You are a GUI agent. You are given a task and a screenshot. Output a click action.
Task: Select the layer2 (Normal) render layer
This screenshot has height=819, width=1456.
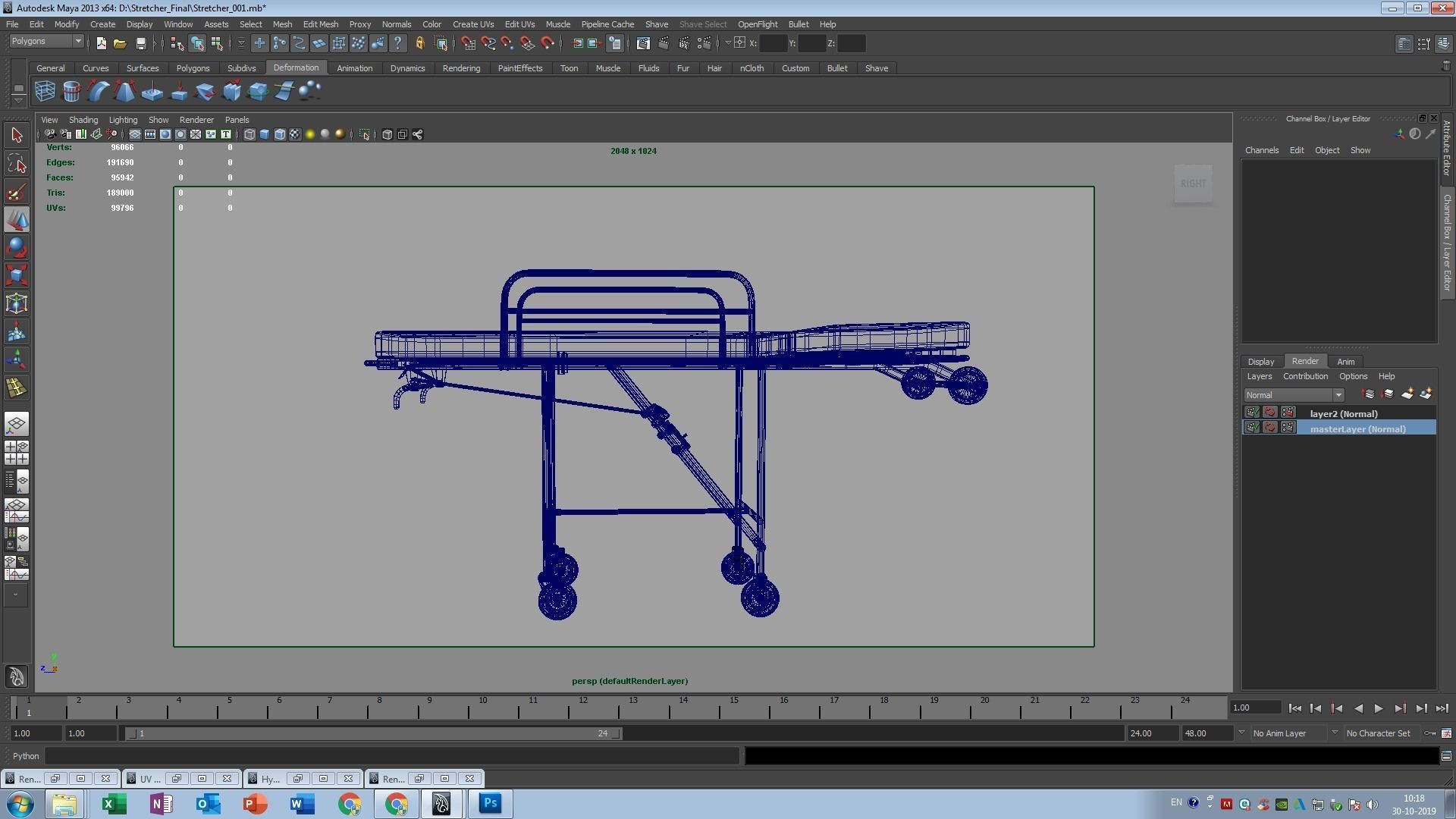click(x=1343, y=413)
